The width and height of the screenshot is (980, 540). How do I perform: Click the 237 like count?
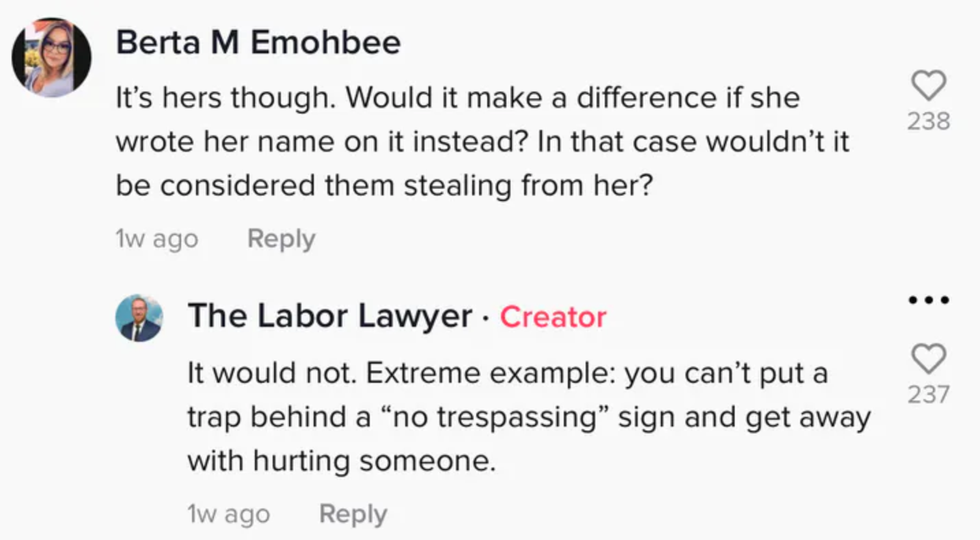930,394
